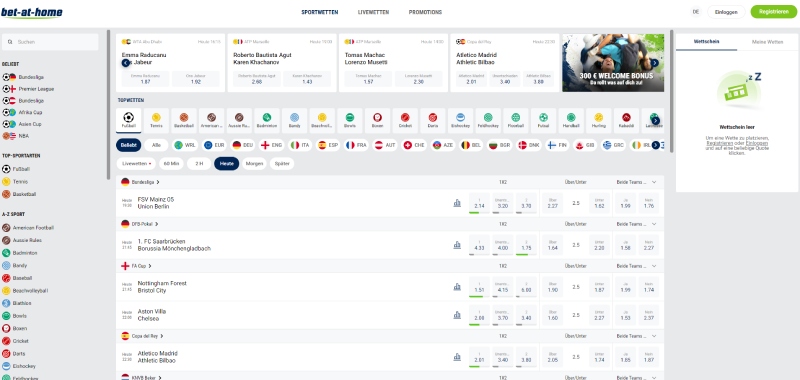Open statistics icon for Nottingham Forest match
Image resolution: width=800 pixels, height=380 pixels.
(457, 287)
